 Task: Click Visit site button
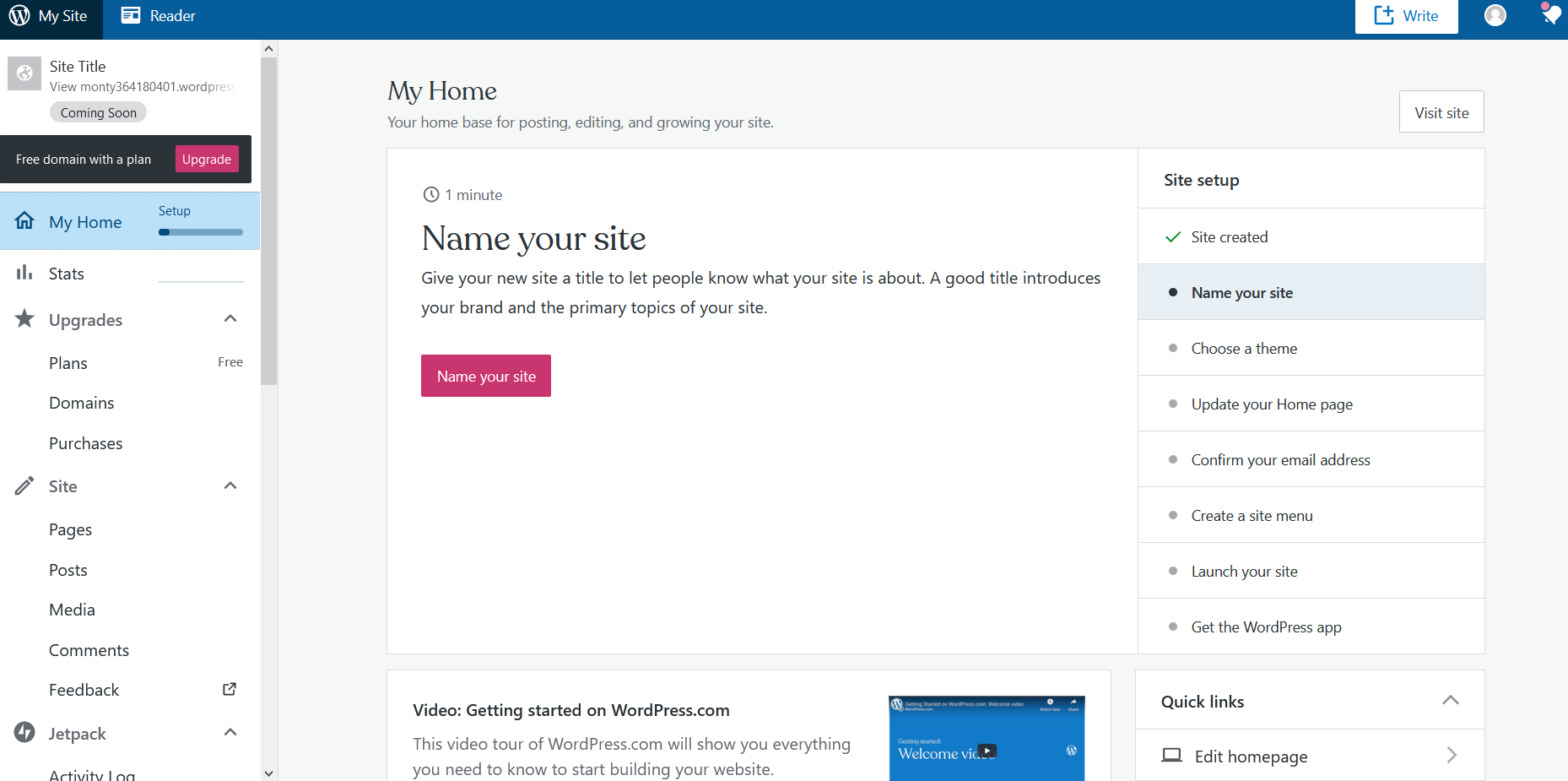[x=1441, y=111]
